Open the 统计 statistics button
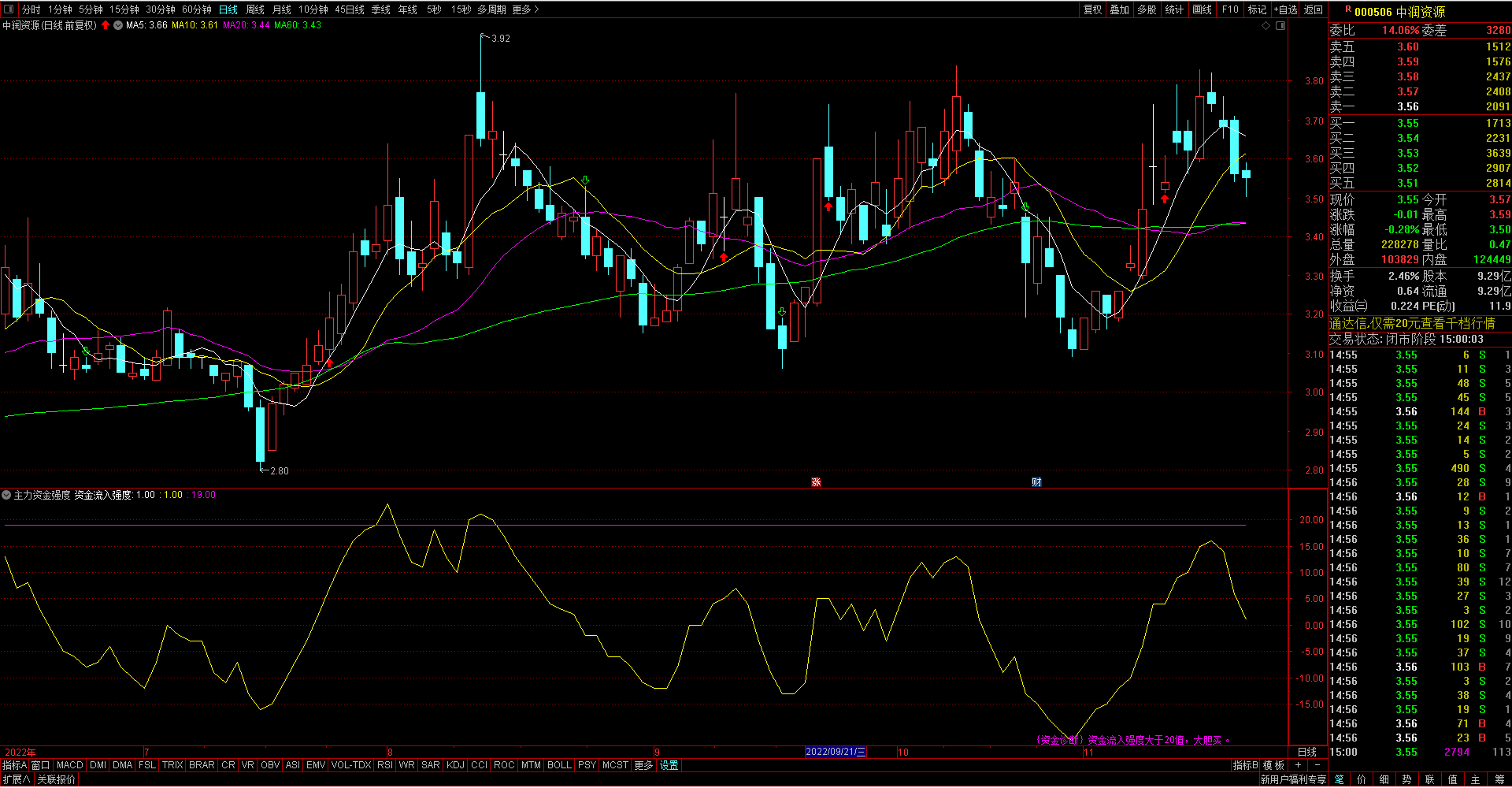Image resolution: width=1512 pixels, height=788 pixels. point(1174,9)
